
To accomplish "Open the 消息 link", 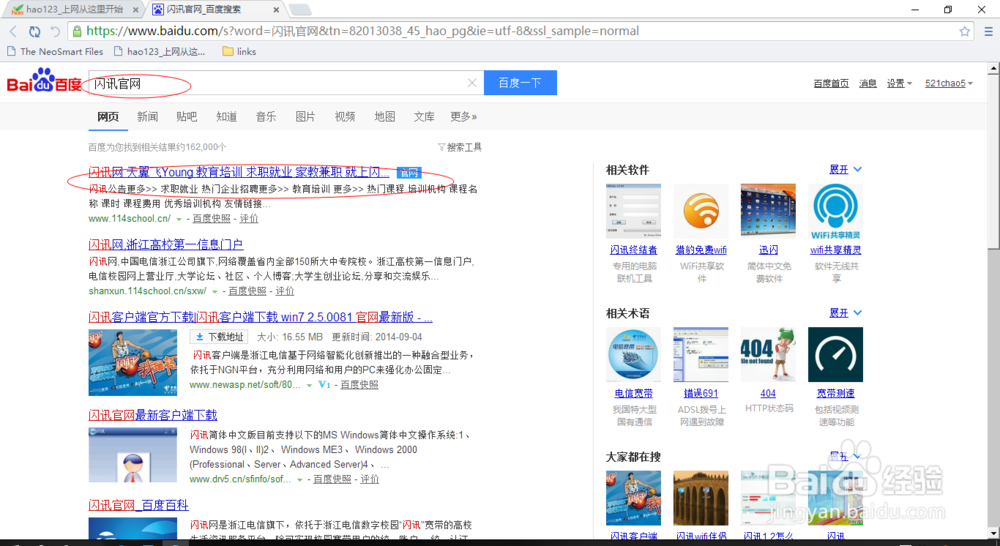I will tap(867, 84).
